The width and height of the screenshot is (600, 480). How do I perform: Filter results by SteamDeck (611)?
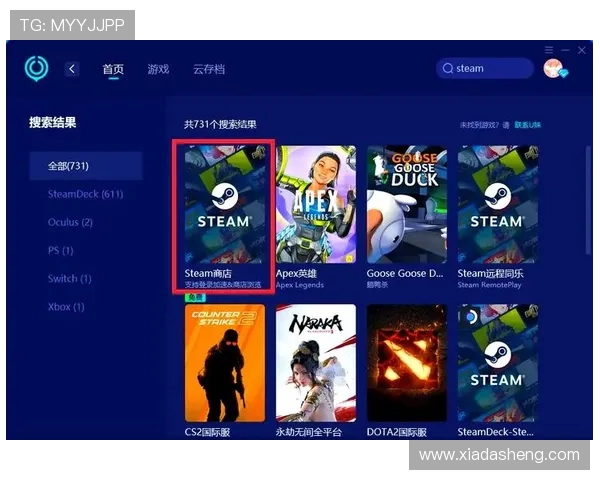coord(85,194)
